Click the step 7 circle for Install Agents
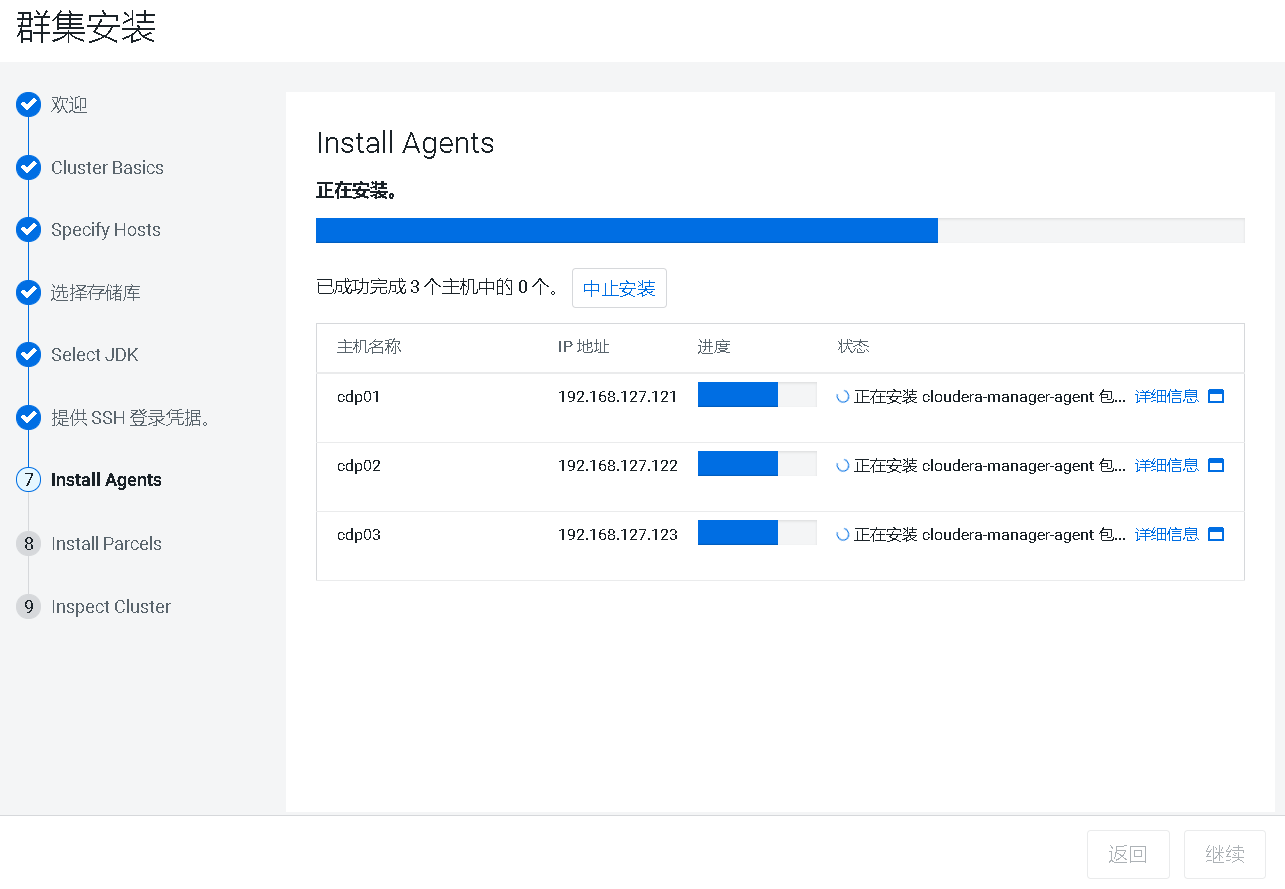 pos(28,480)
